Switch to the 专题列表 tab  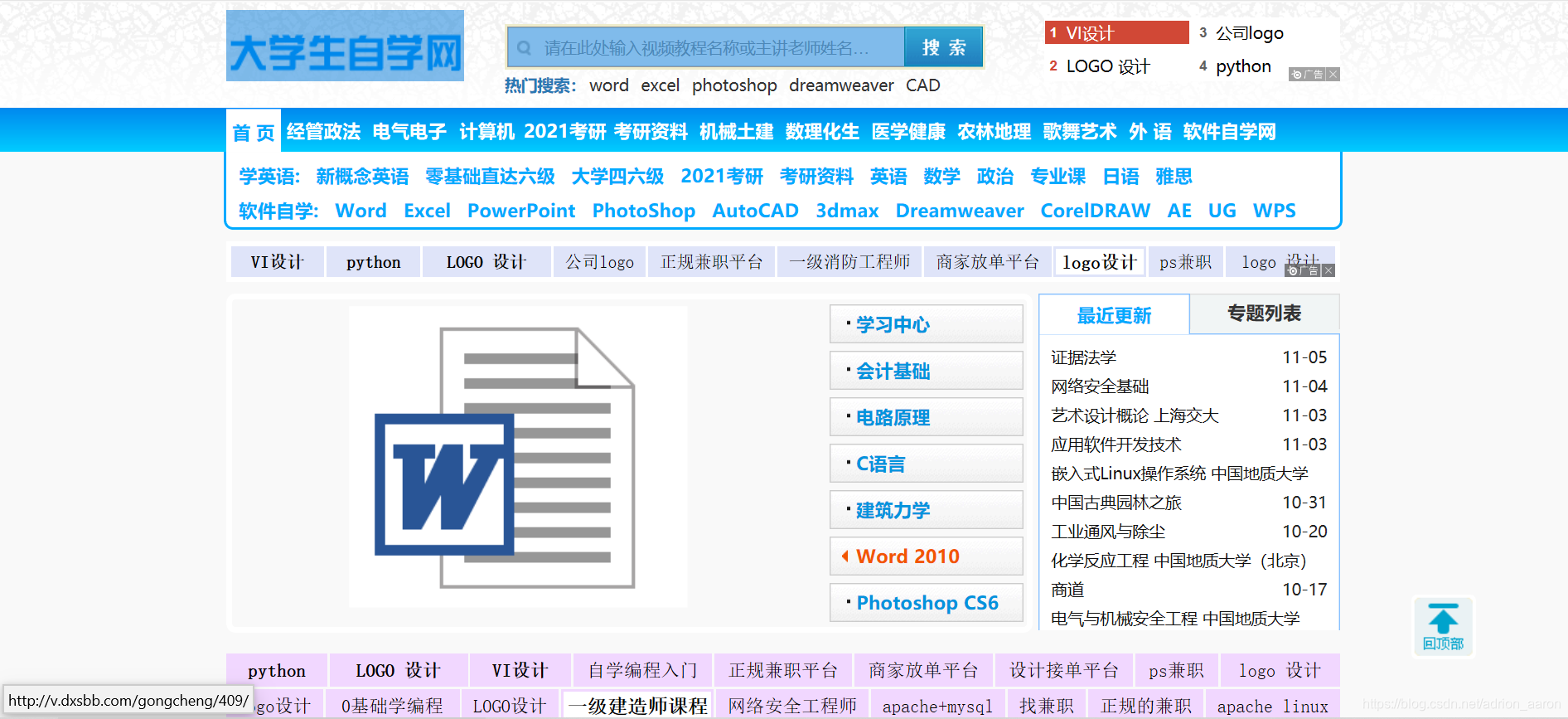pos(1264,313)
